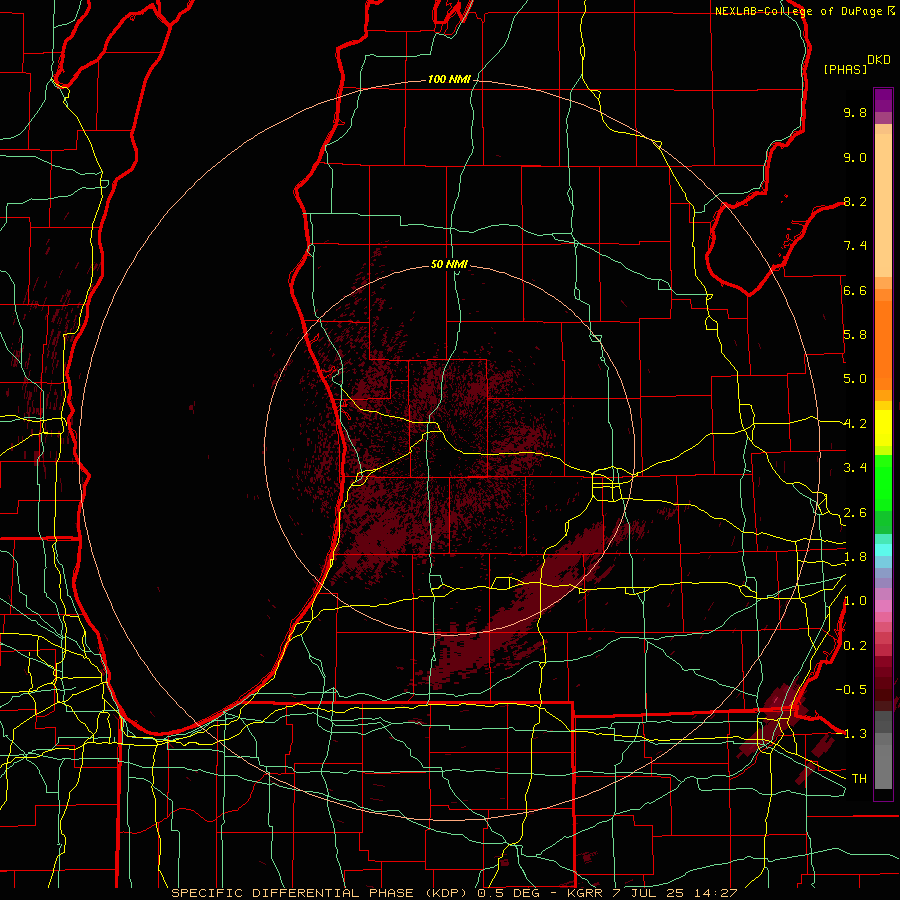Click the 1.8 value on the color scale
The image size is (900, 900).
[855, 557]
